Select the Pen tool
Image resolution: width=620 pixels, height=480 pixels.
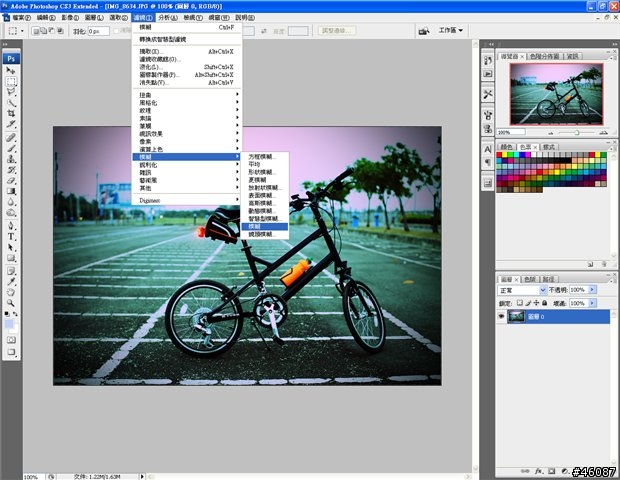(x=11, y=226)
